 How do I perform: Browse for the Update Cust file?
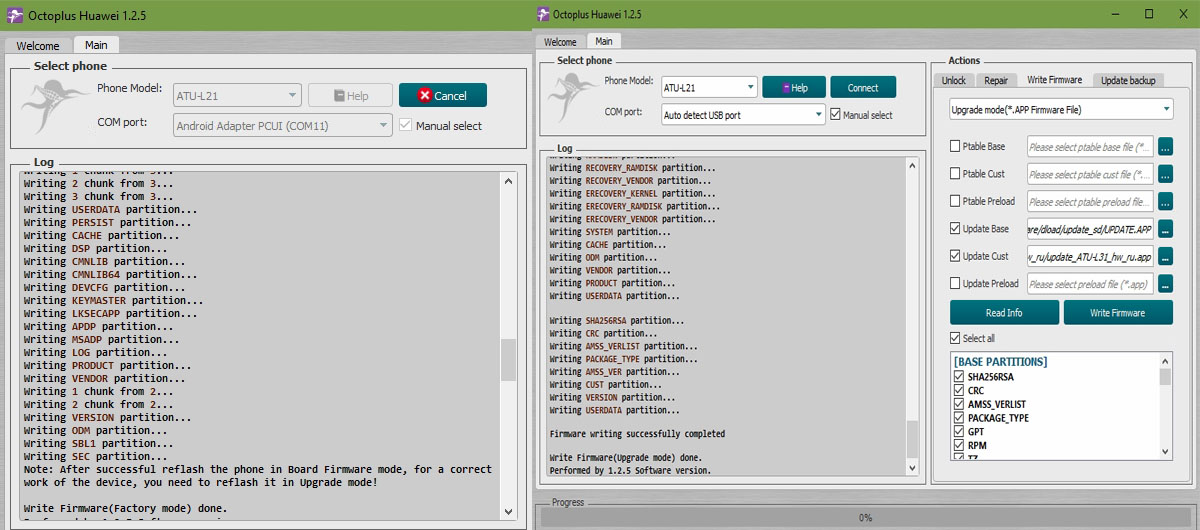tap(1165, 256)
